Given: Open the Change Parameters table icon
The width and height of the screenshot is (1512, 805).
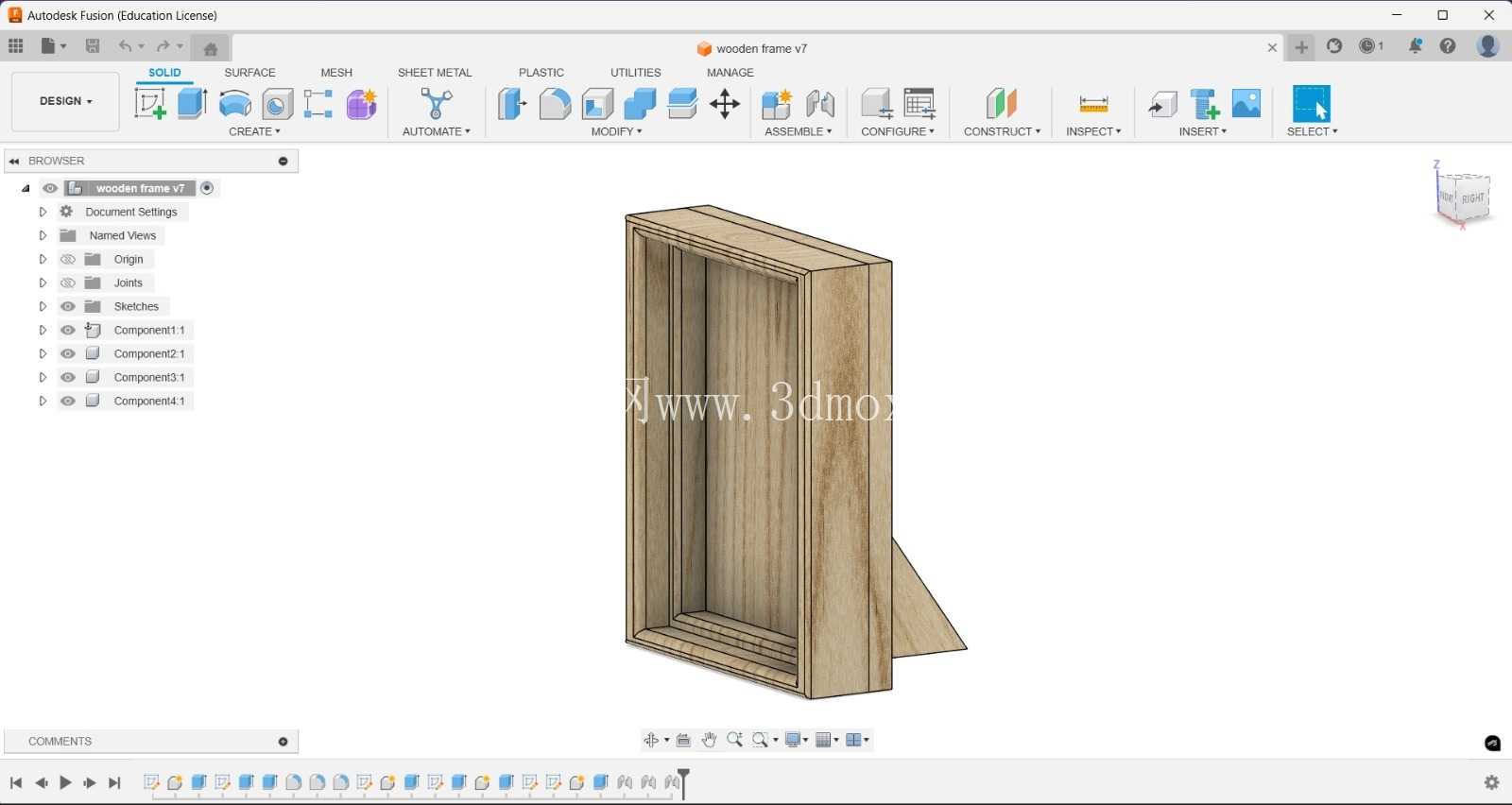Looking at the screenshot, I should (919, 104).
